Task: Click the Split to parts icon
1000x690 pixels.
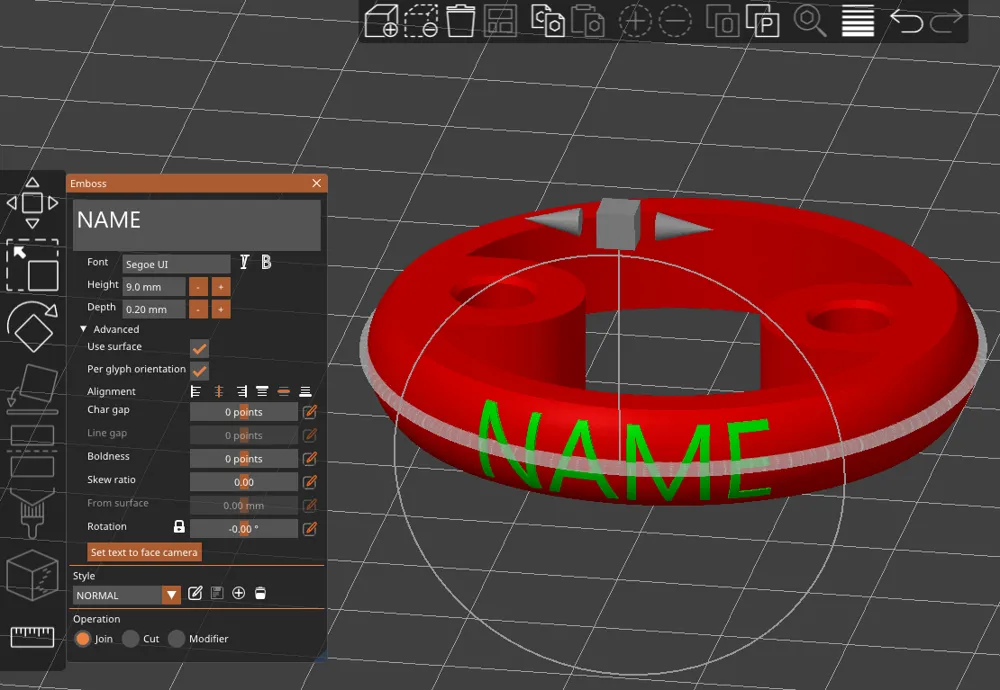Action: pyautogui.click(x=762, y=20)
